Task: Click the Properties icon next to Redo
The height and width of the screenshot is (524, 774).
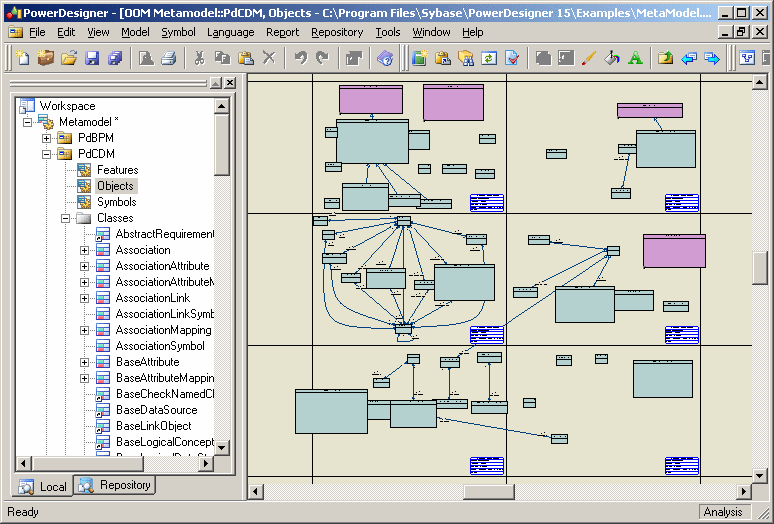Action: 353,58
